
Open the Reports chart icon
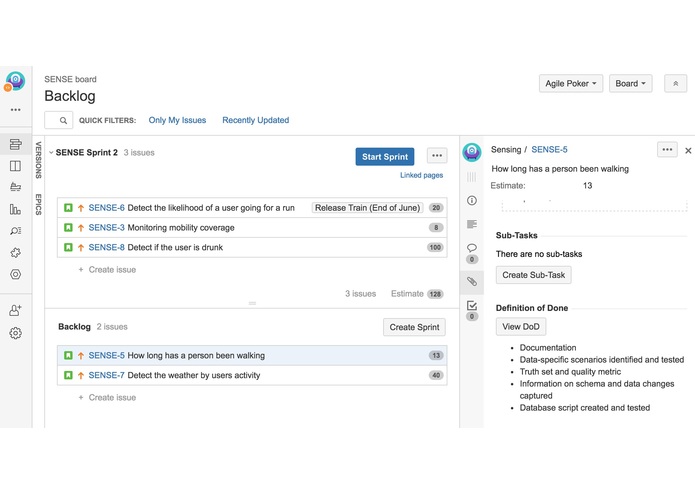(x=16, y=209)
